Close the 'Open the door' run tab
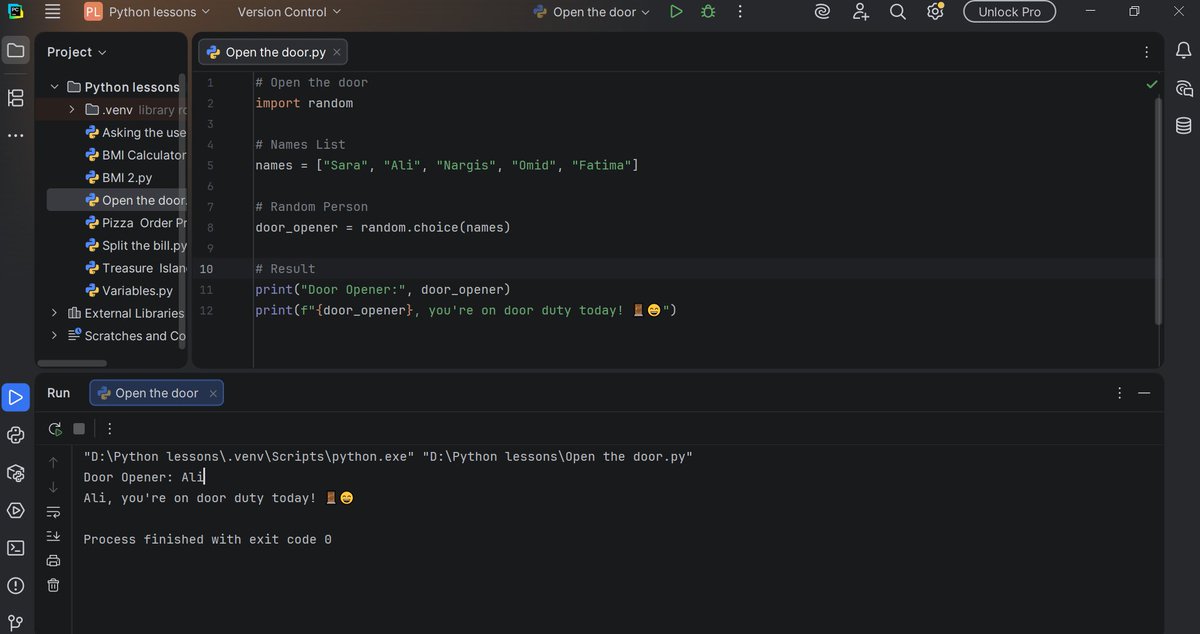 click(213, 394)
